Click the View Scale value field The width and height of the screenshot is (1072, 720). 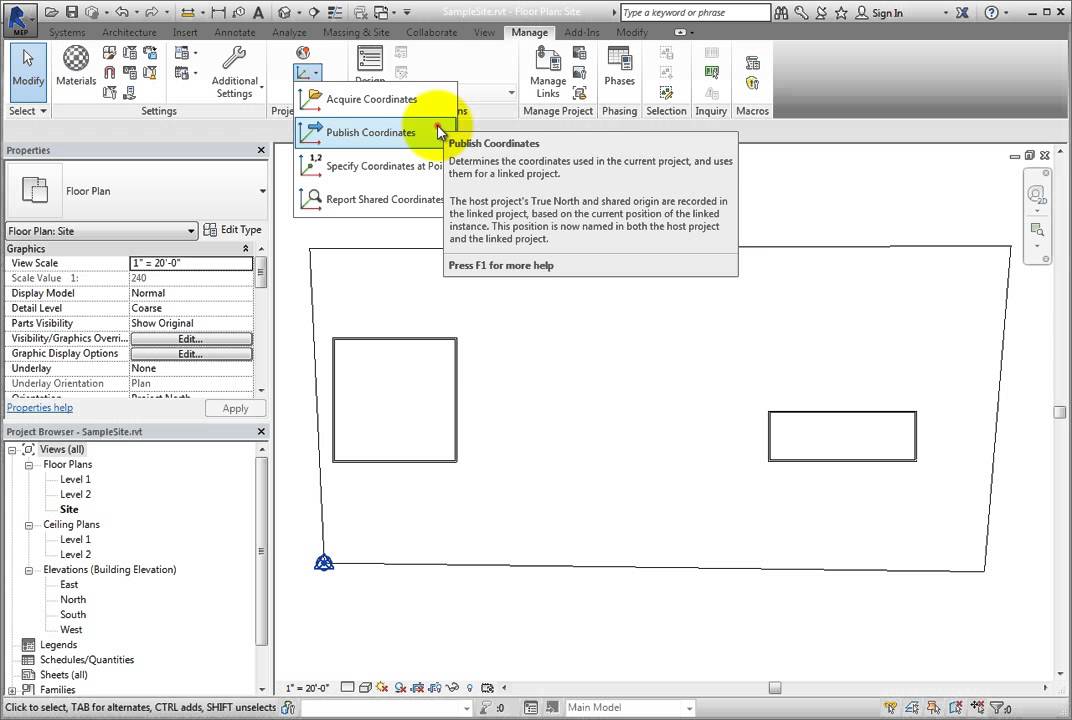coord(191,263)
